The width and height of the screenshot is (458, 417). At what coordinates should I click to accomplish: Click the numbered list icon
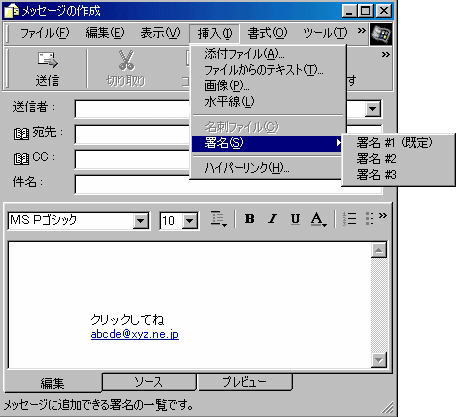[x=350, y=219]
